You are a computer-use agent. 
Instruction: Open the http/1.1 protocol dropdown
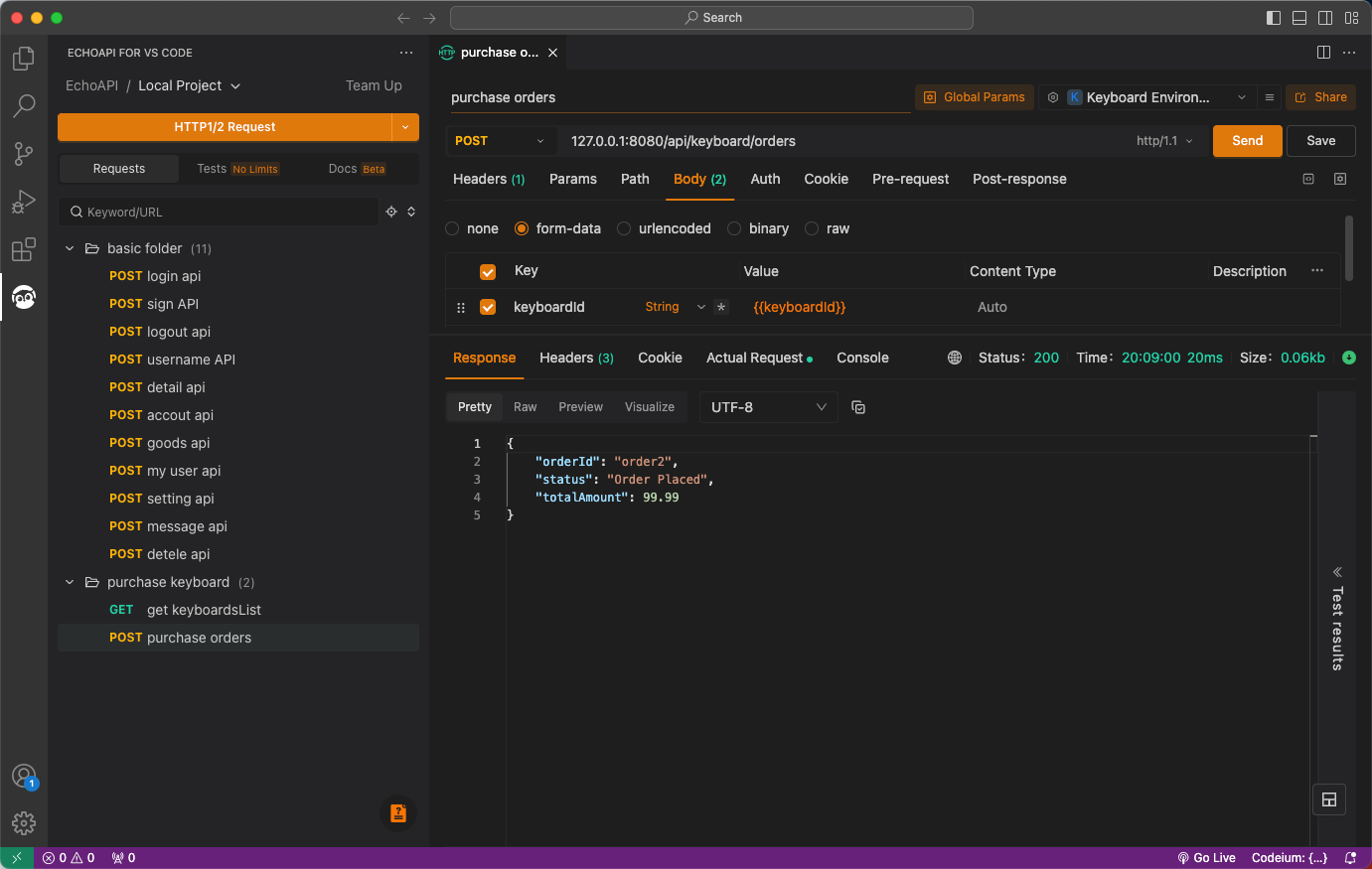click(x=1164, y=141)
